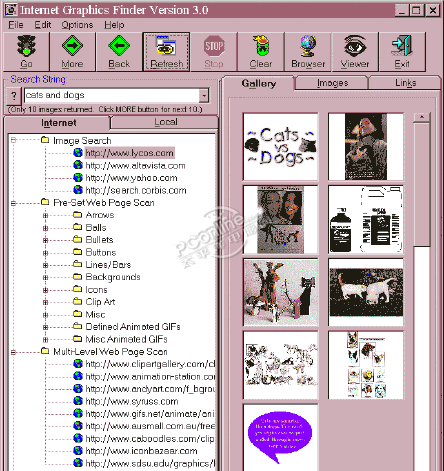Screen dimensions: 444x471
Task: Open the Options menu
Action: pyautogui.click(x=77, y=25)
